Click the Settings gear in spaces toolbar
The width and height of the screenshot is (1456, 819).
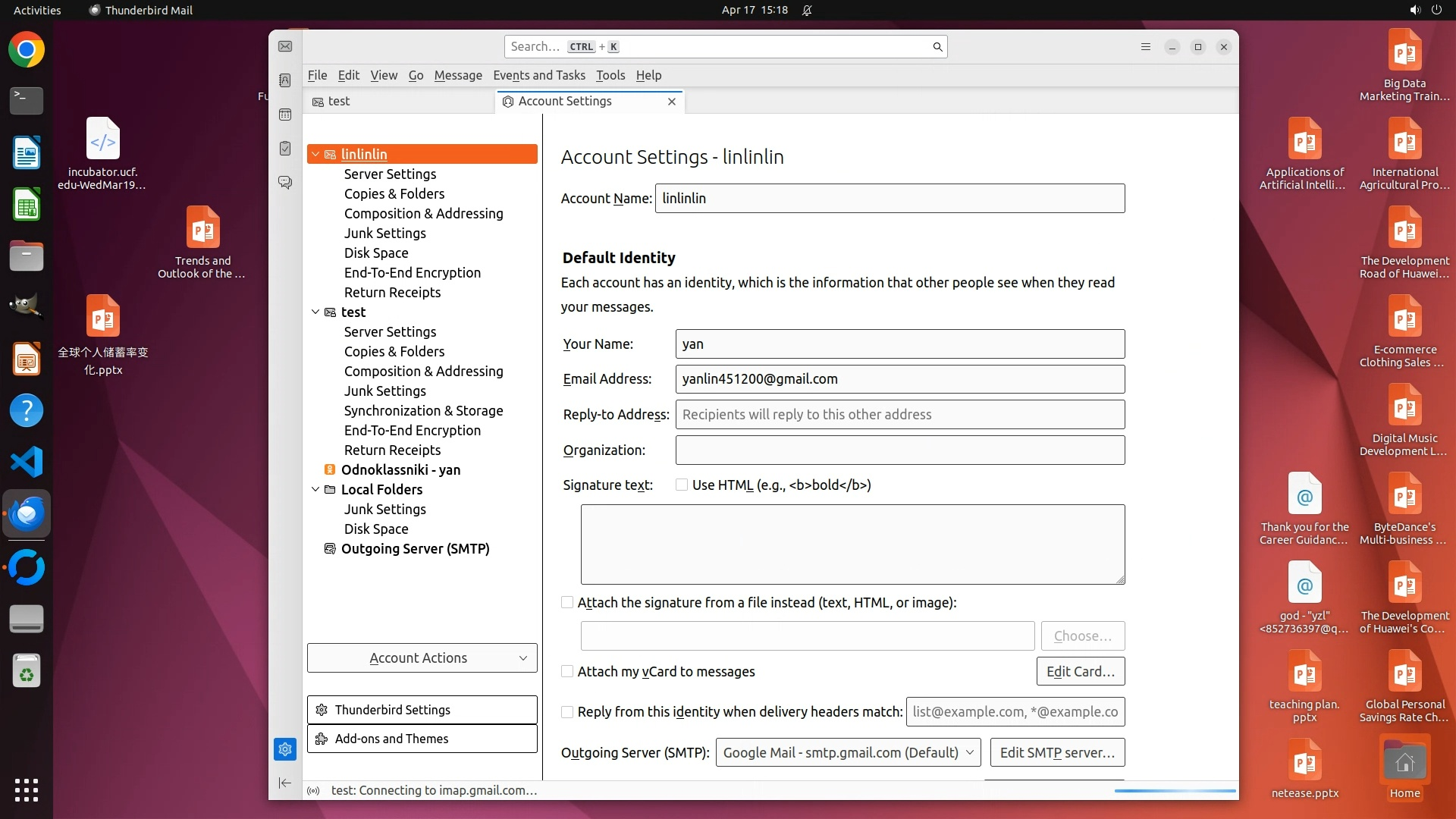285,749
